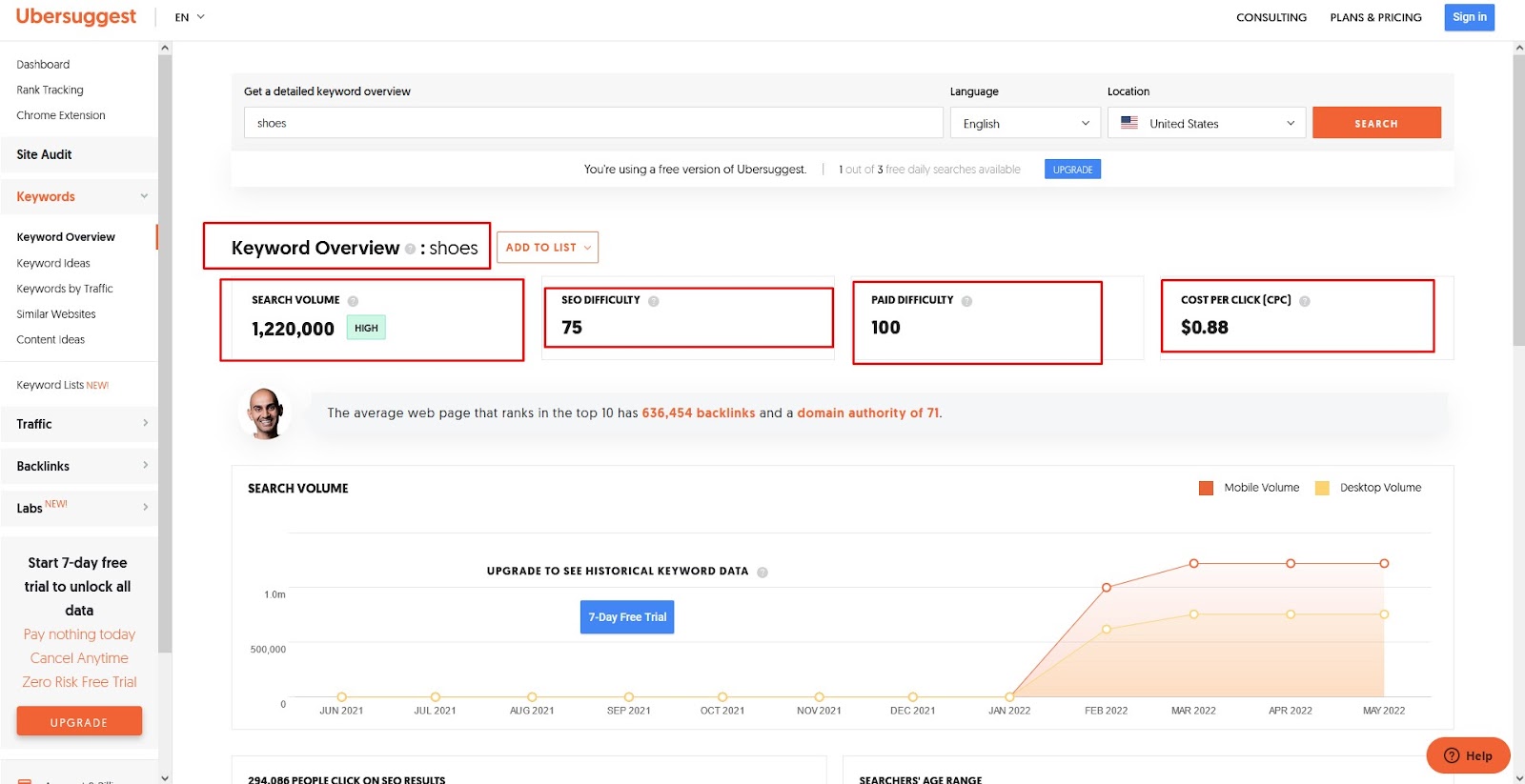Click the keyword input containing shoes
Screen dimensions: 1525x784
click(x=593, y=123)
